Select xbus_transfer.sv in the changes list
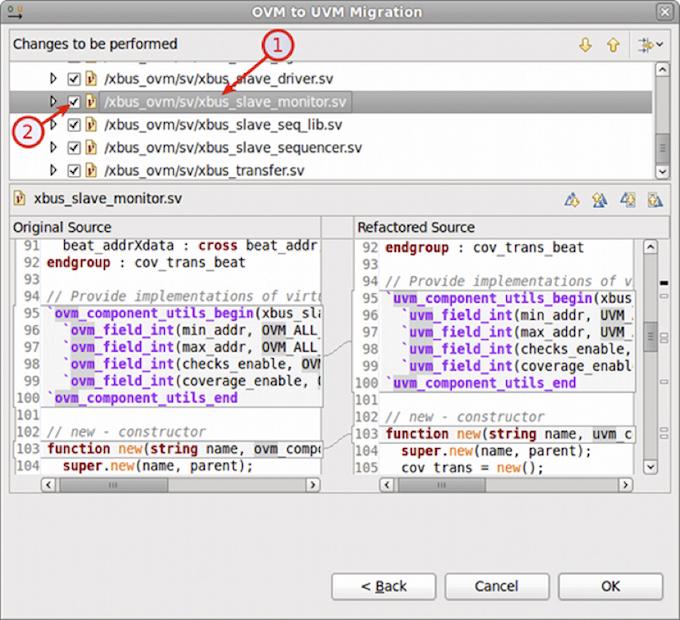The width and height of the screenshot is (680, 620). coord(204,170)
